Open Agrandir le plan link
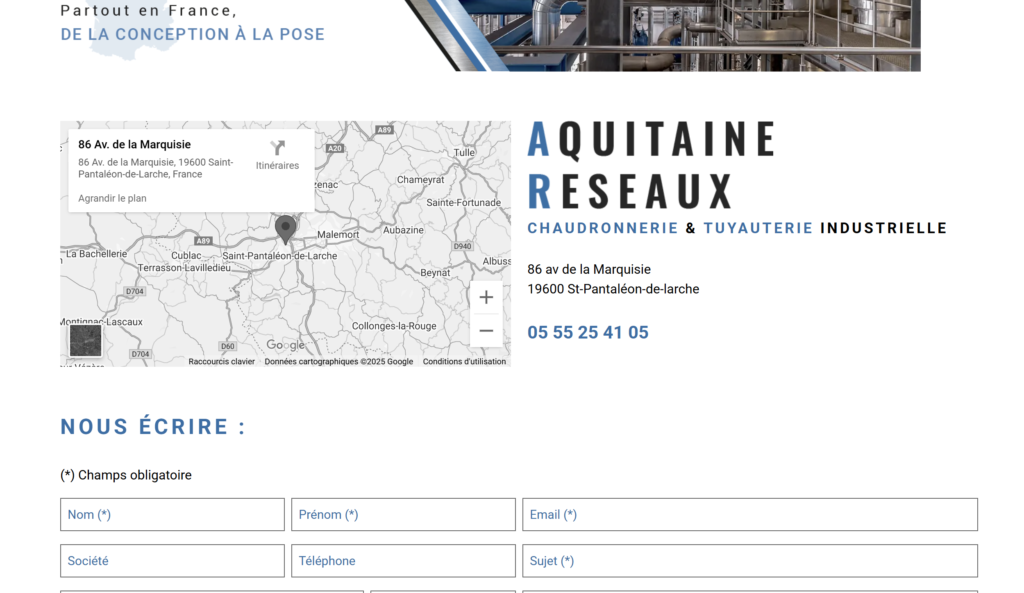This screenshot has height=593, width=1024. pos(112,198)
